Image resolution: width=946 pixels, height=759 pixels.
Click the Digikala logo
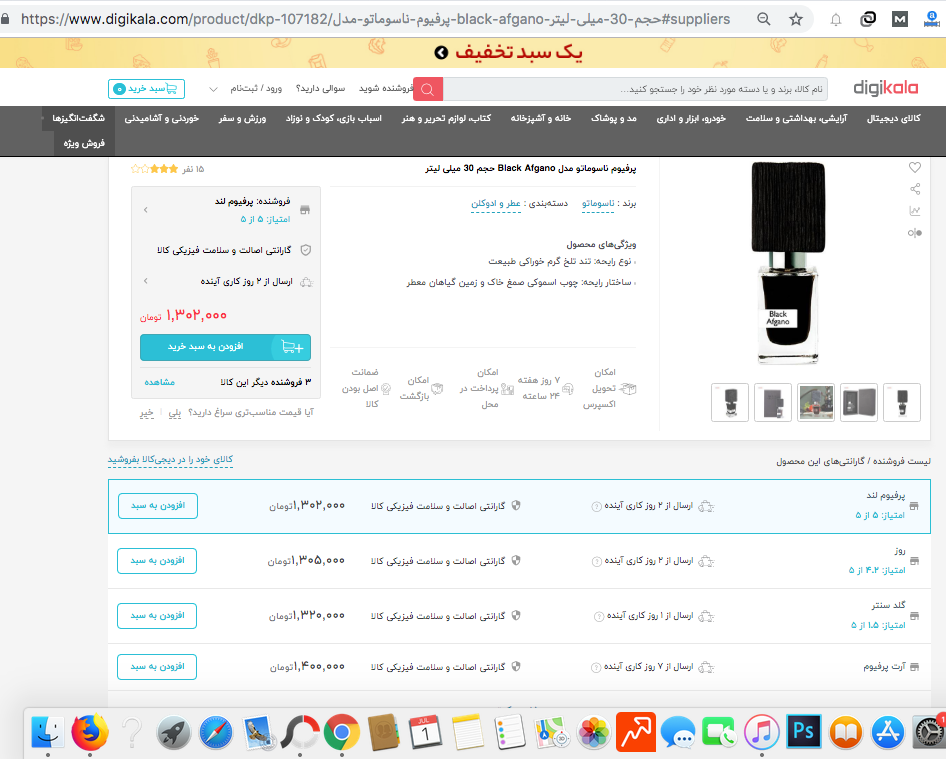click(x=885, y=89)
